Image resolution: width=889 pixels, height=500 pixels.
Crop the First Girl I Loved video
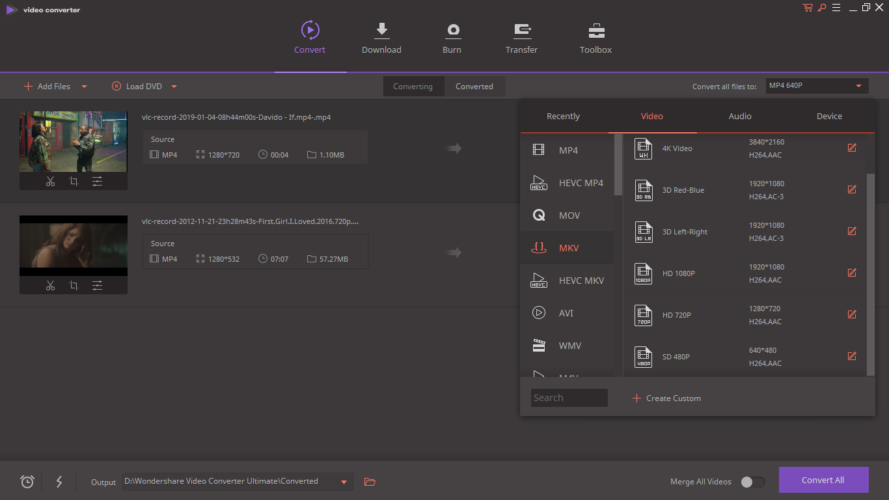pos(74,286)
